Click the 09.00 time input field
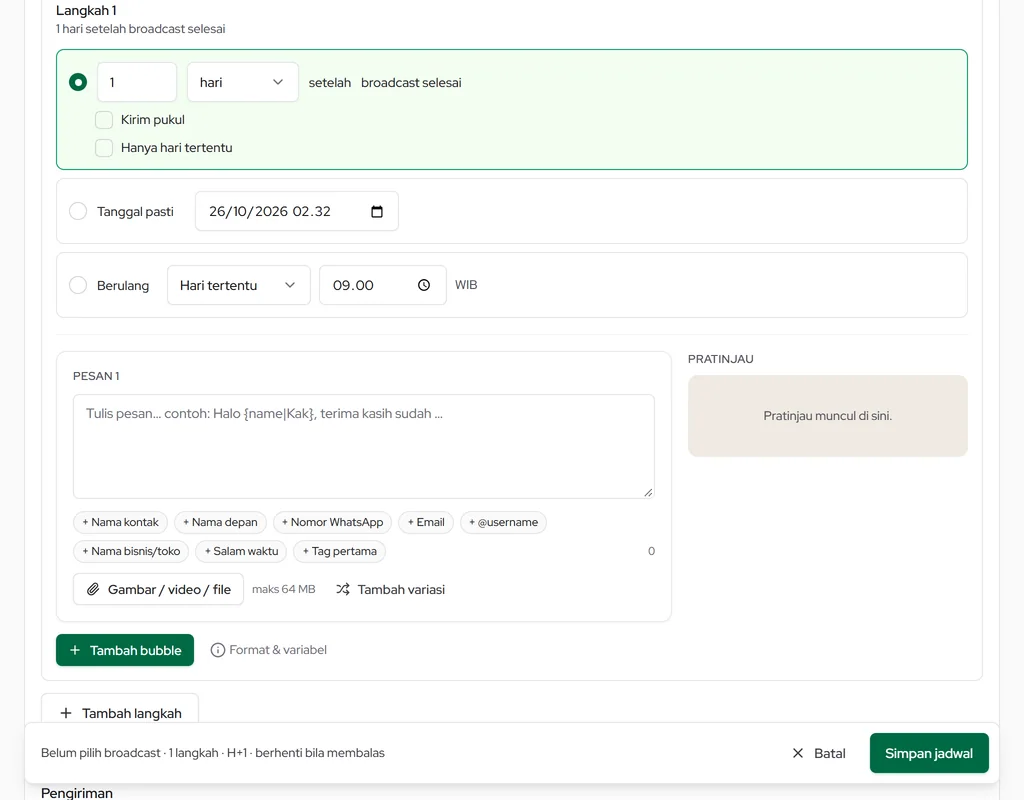The height and width of the screenshot is (800, 1024). click(383, 285)
